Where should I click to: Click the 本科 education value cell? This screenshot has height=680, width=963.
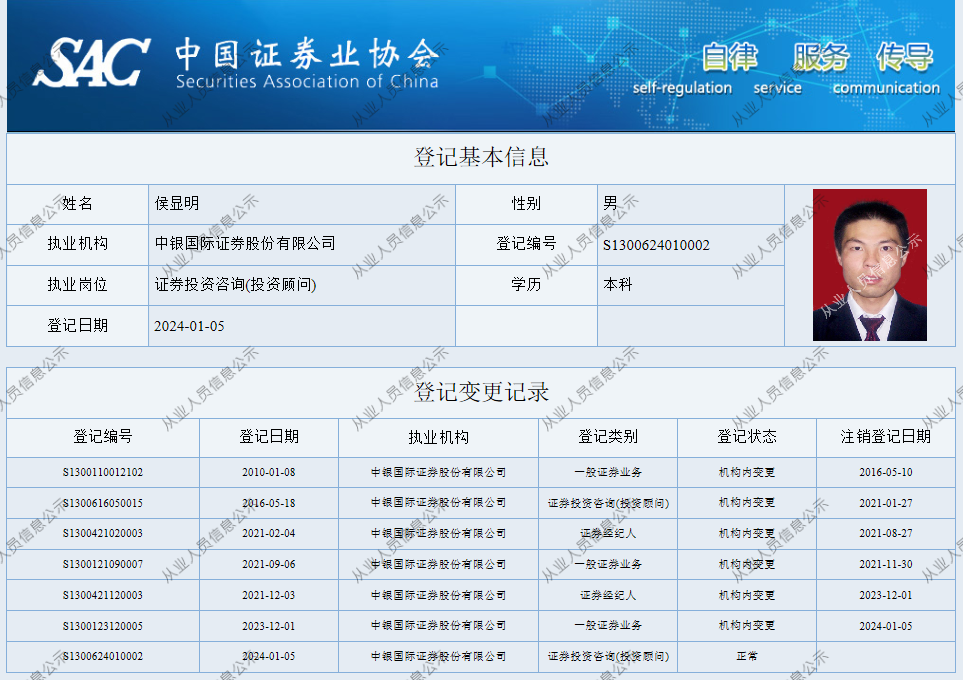(618, 285)
